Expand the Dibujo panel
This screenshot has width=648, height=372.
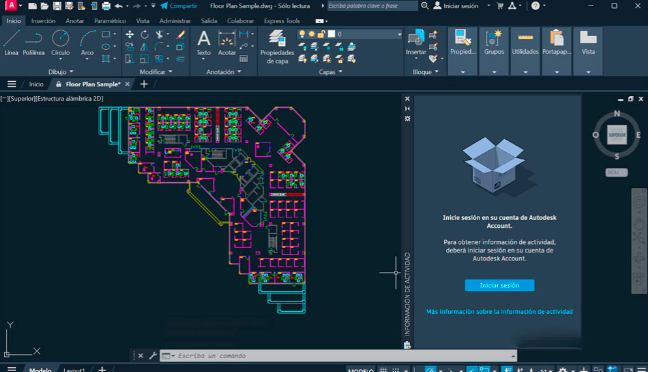click(61, 72)
